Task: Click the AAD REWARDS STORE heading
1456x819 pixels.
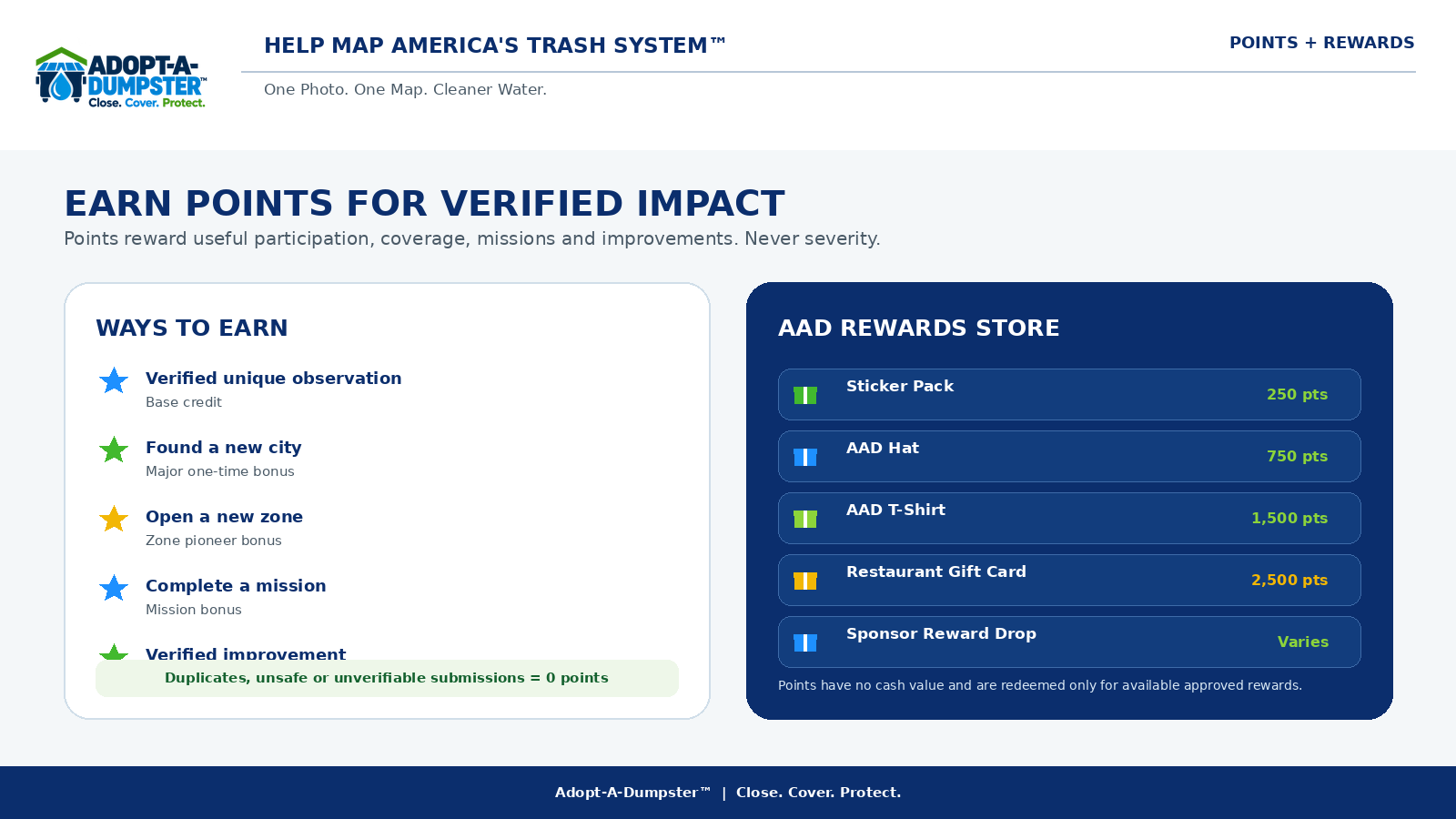Action: click(919, 328)
